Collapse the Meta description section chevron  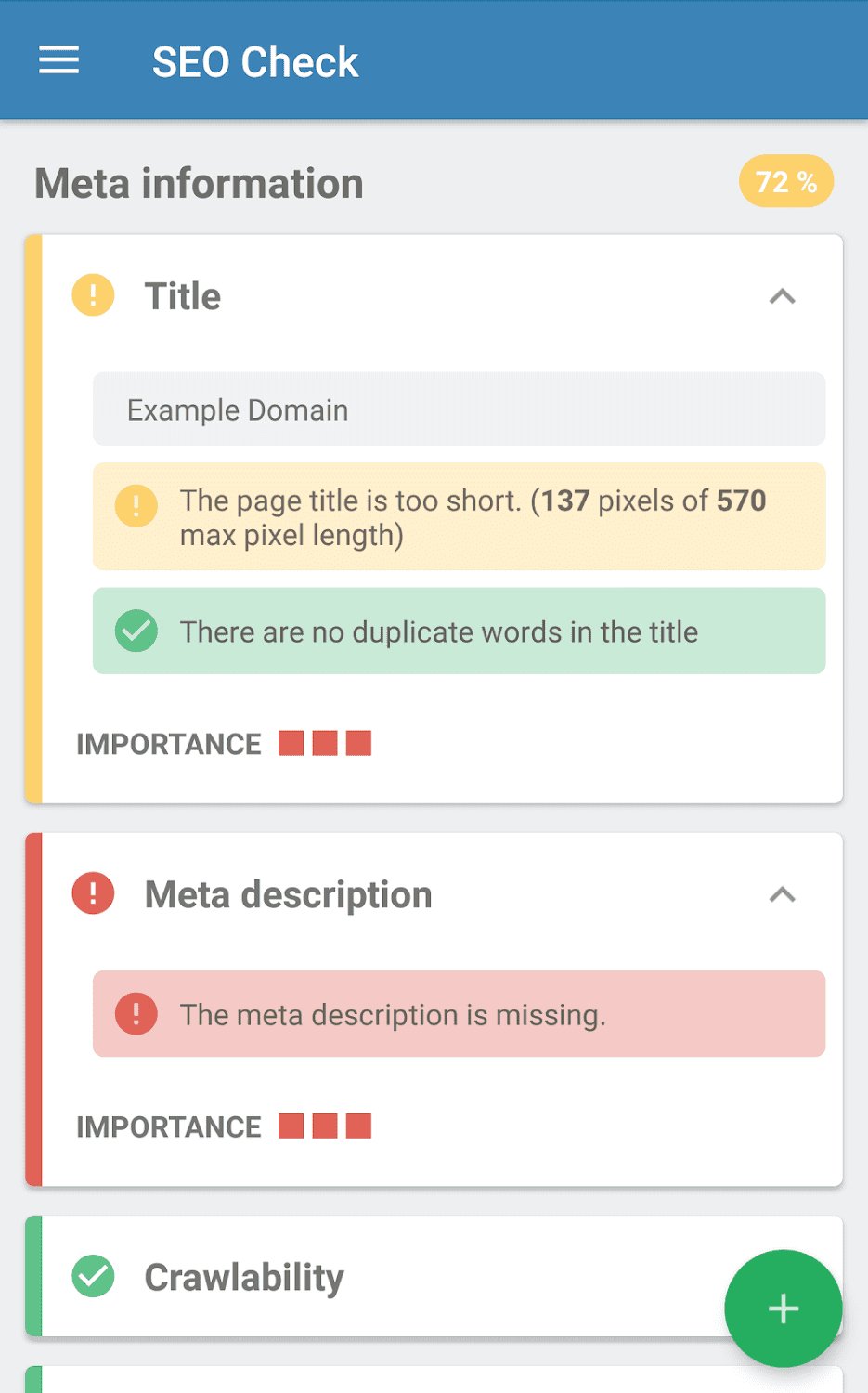783,895
